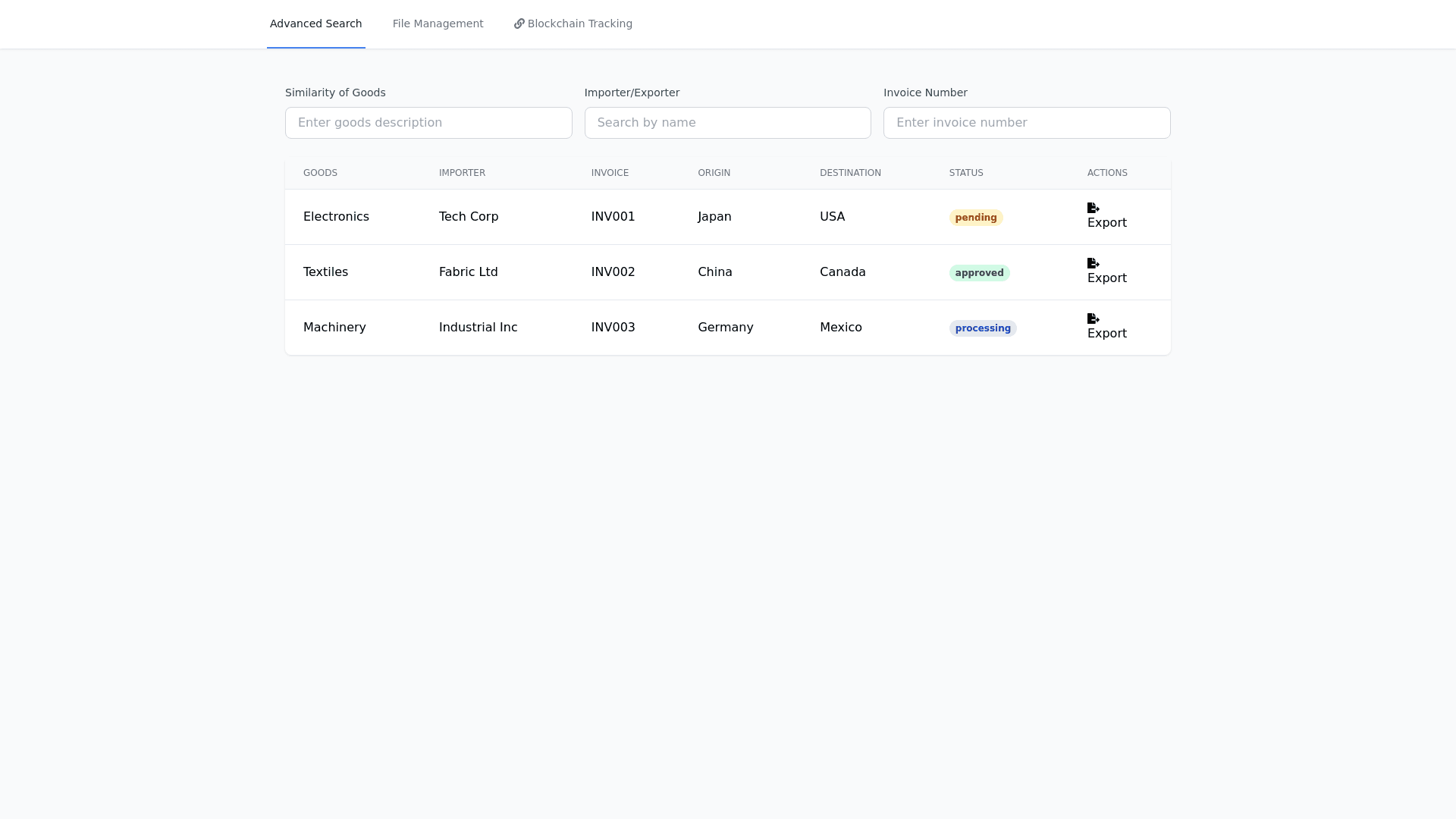Click the pending status badge
This screenshot has width=1456, height=819.
coord(975,218)
